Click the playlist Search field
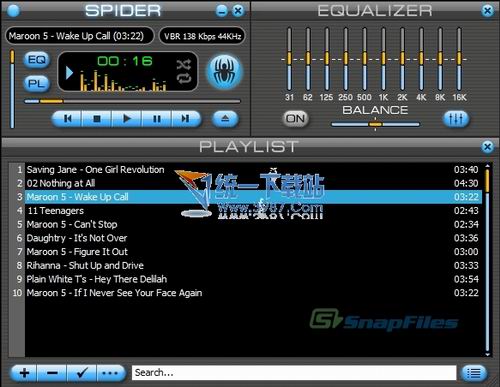The width and height of the screenshot is (500, 387). click(x=294, y=373)
